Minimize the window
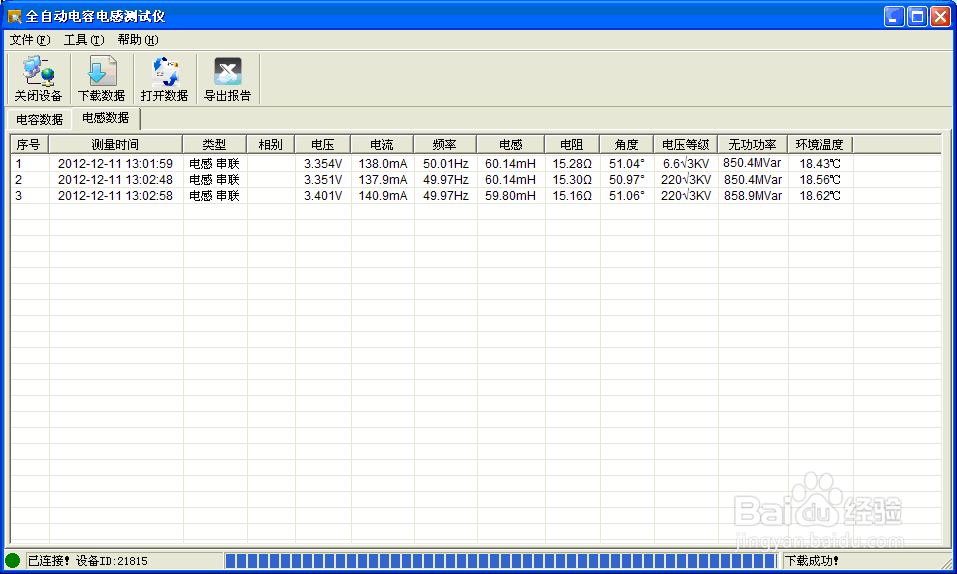 click(894, 16)
